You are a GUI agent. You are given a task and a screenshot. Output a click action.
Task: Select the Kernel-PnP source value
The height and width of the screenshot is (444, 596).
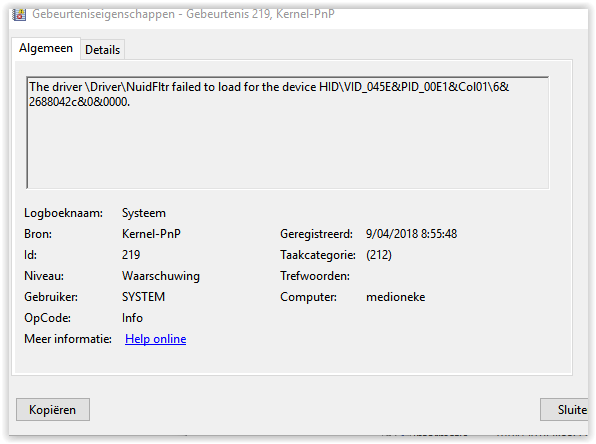tap(151, 234)
